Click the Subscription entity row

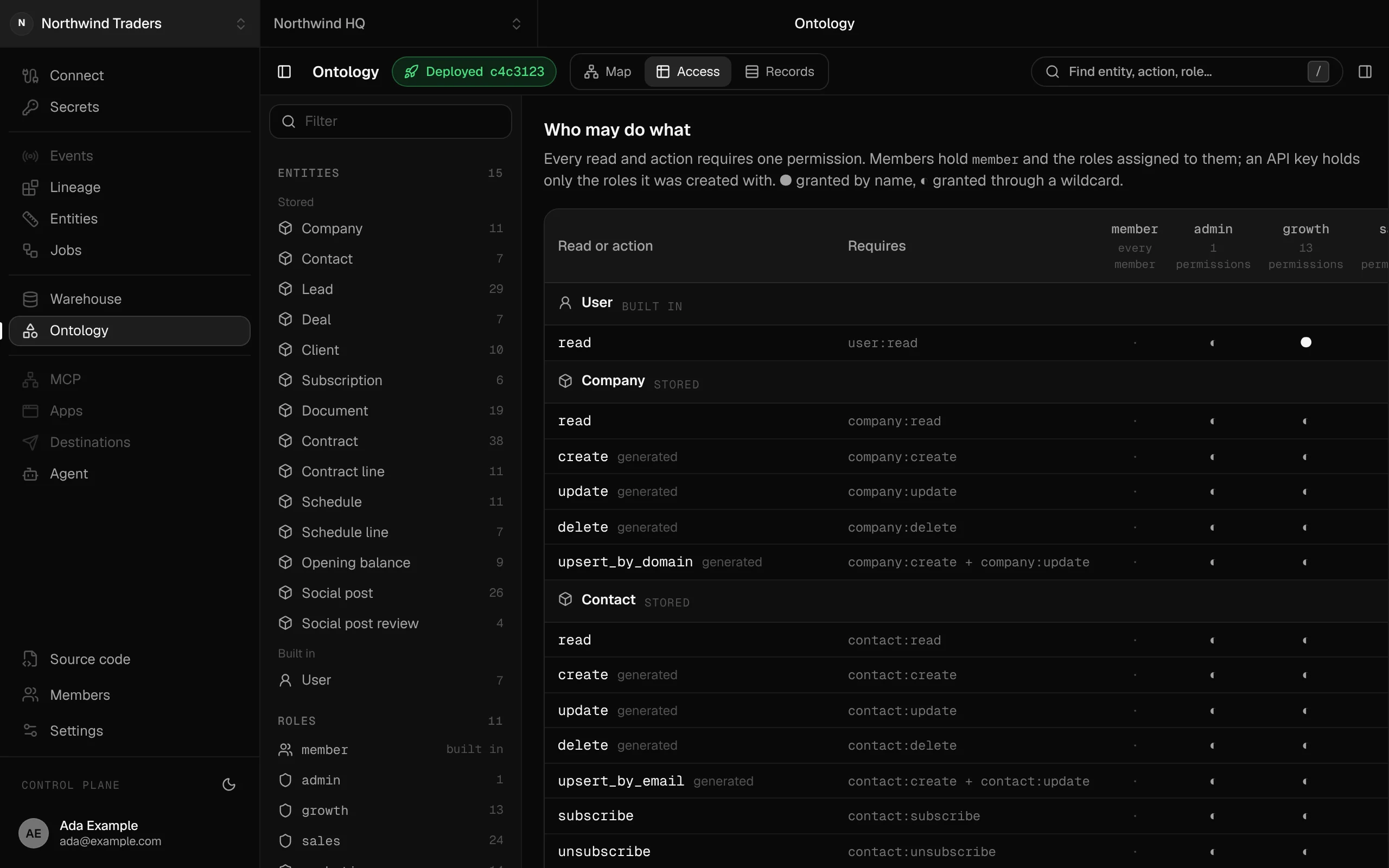click(390, 380)
